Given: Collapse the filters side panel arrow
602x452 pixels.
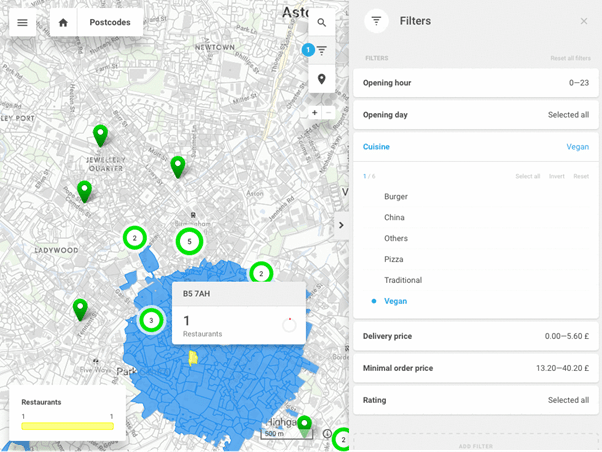Looking at the screenshot, I should point(341,225).
